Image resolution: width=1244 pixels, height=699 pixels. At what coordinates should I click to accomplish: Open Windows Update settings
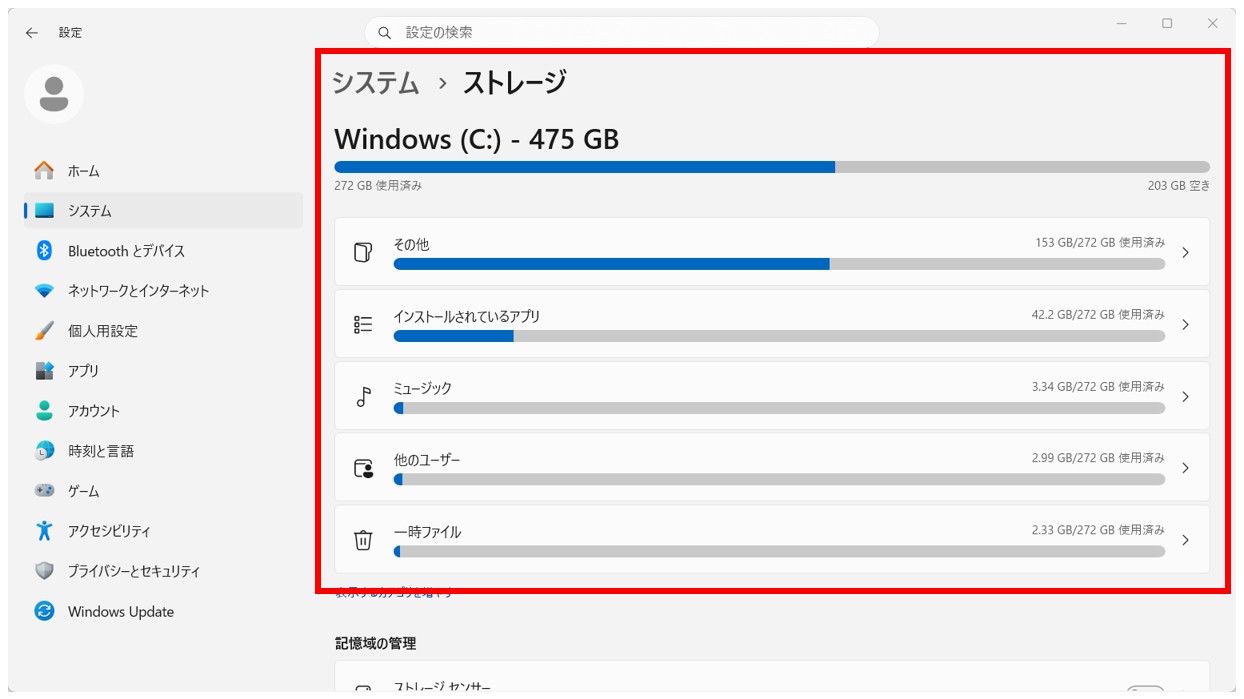[120, 611]
